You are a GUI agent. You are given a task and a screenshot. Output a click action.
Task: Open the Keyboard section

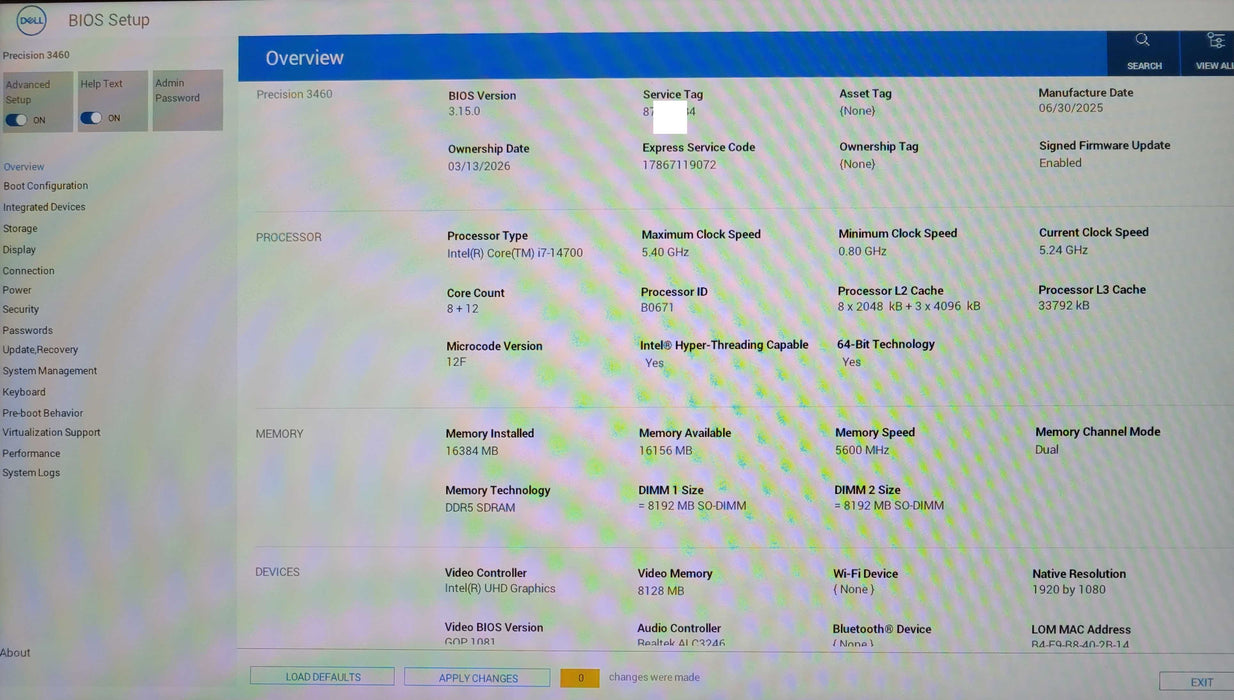tap(24, 392)
